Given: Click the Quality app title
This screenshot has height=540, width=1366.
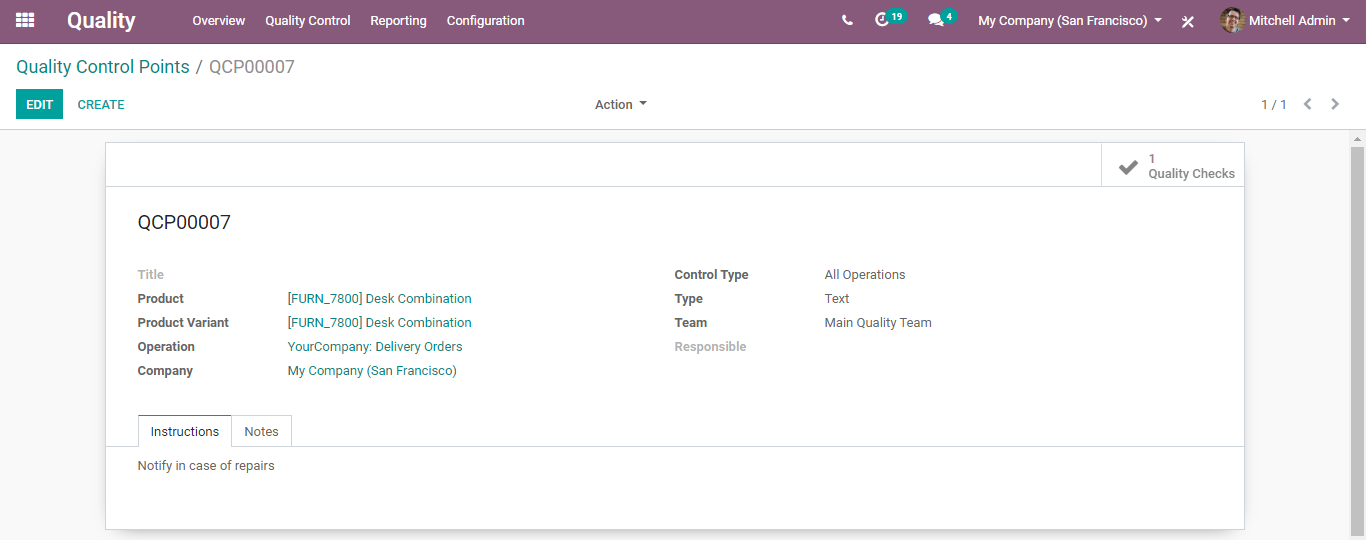Looking at the screenshot, I should coord(101,20).
